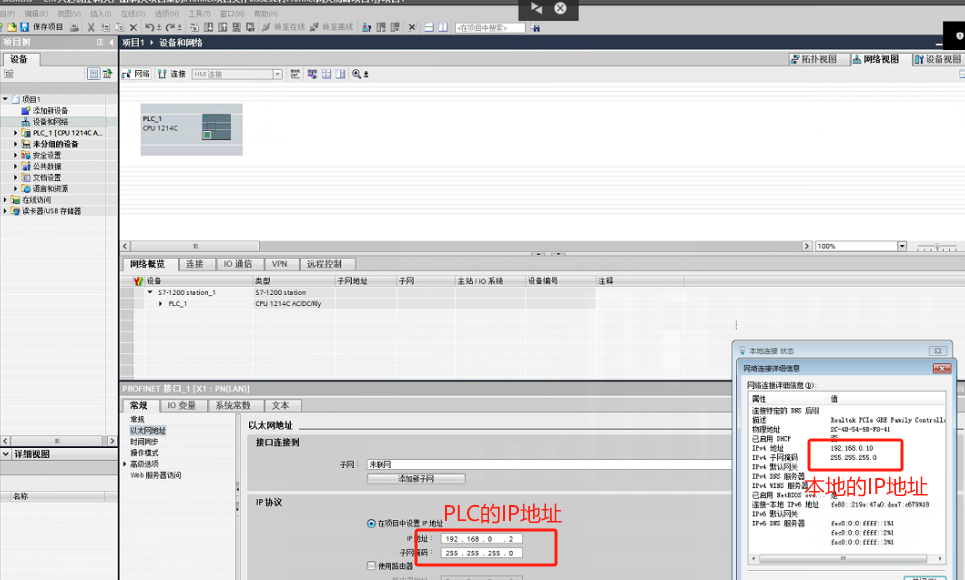The height and width of the screenshot is (580, 965).
Task: Click the zoom slider beside the 100% box
Action: tap(937, 246)
